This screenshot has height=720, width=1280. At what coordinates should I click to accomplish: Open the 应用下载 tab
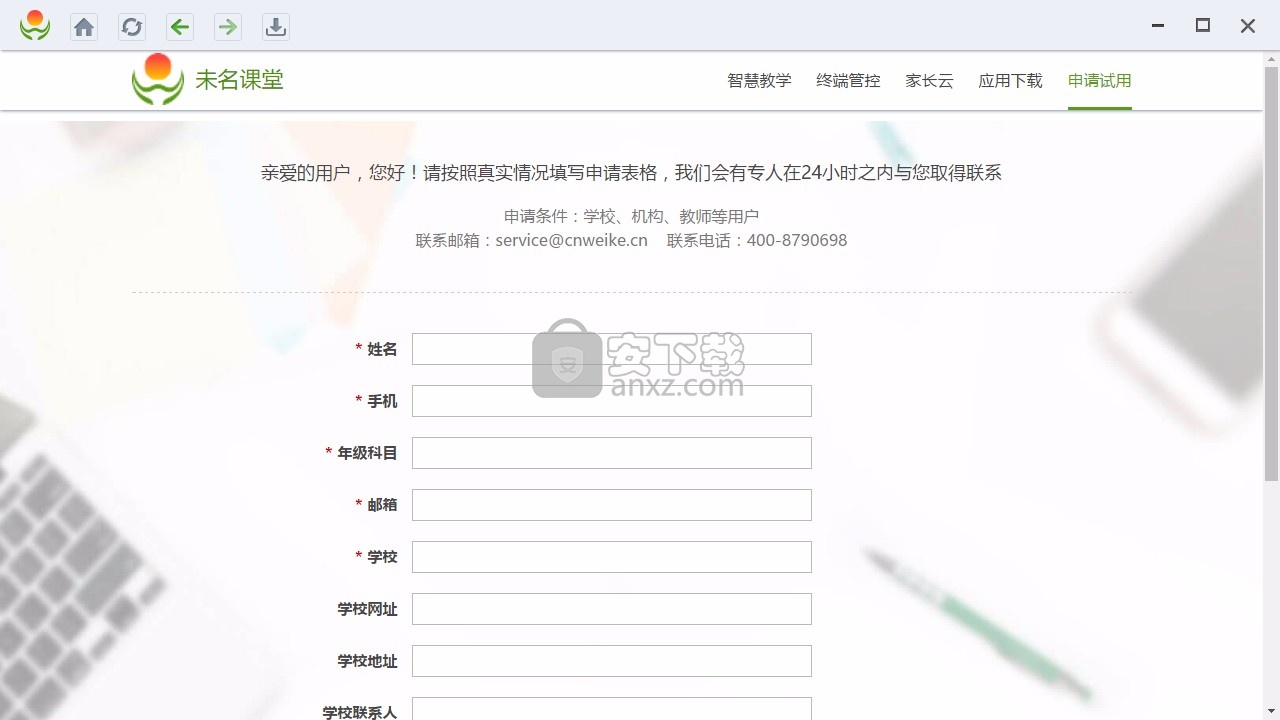(1010, 81)
